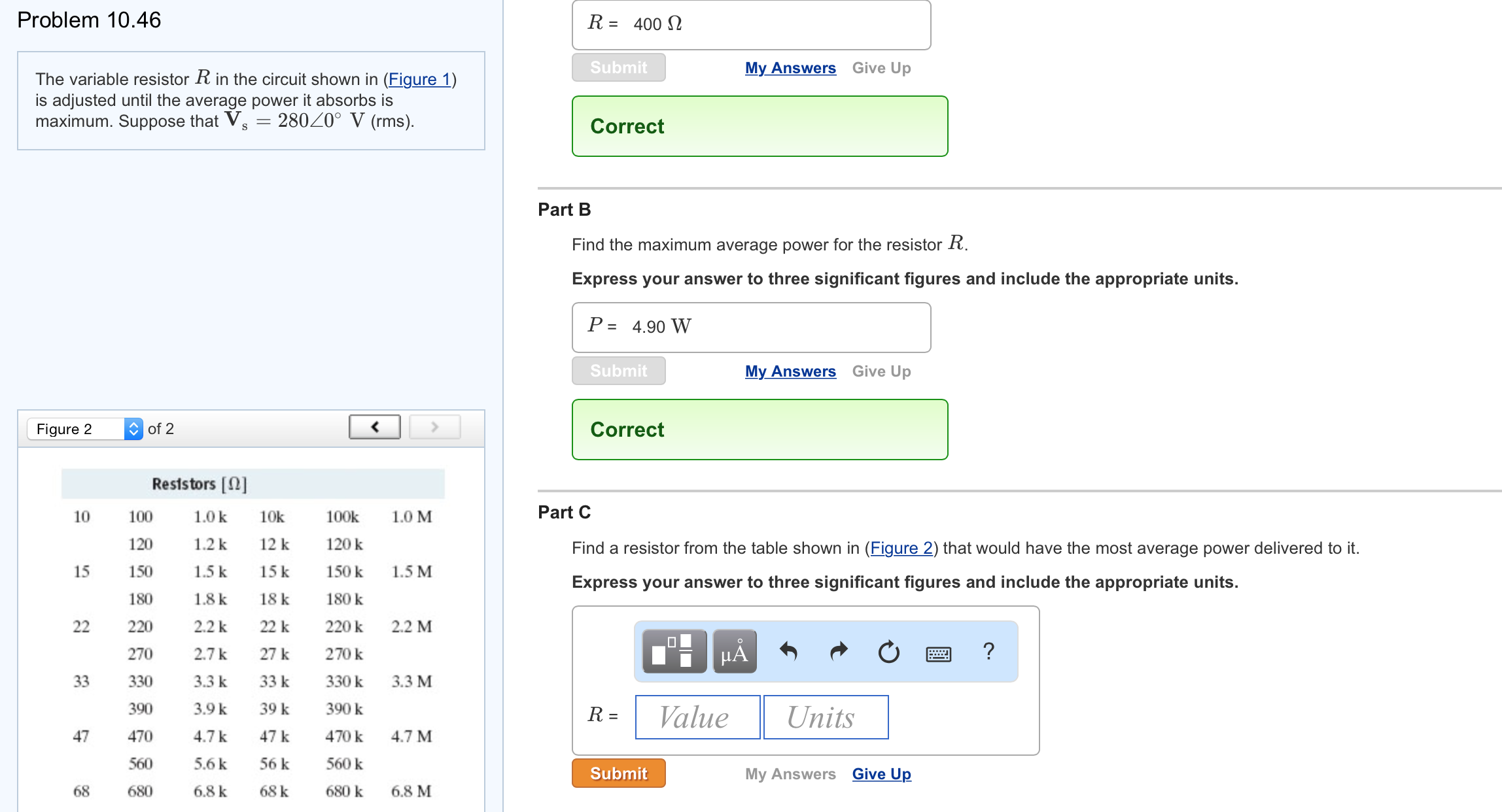Click the question mark help icon
The height and width of the screenshot is (812, 1502).
(988, 651)
